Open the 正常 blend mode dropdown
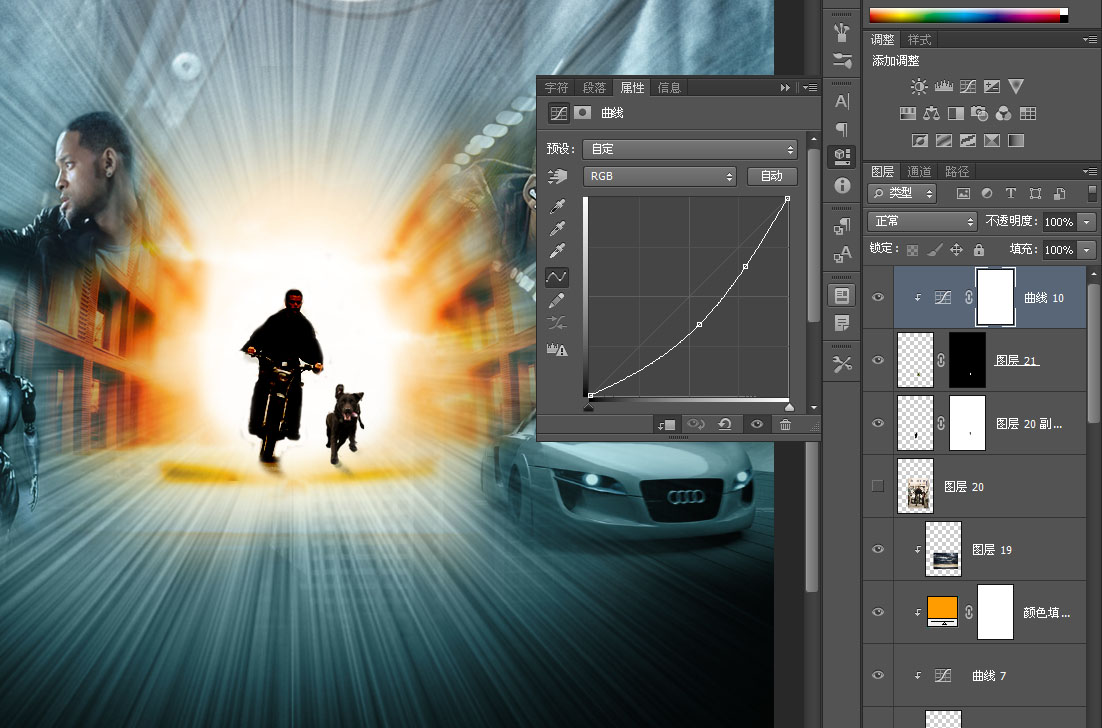Image resolution: width=1102 pixels, height=728 pixels. click(922, 221)
